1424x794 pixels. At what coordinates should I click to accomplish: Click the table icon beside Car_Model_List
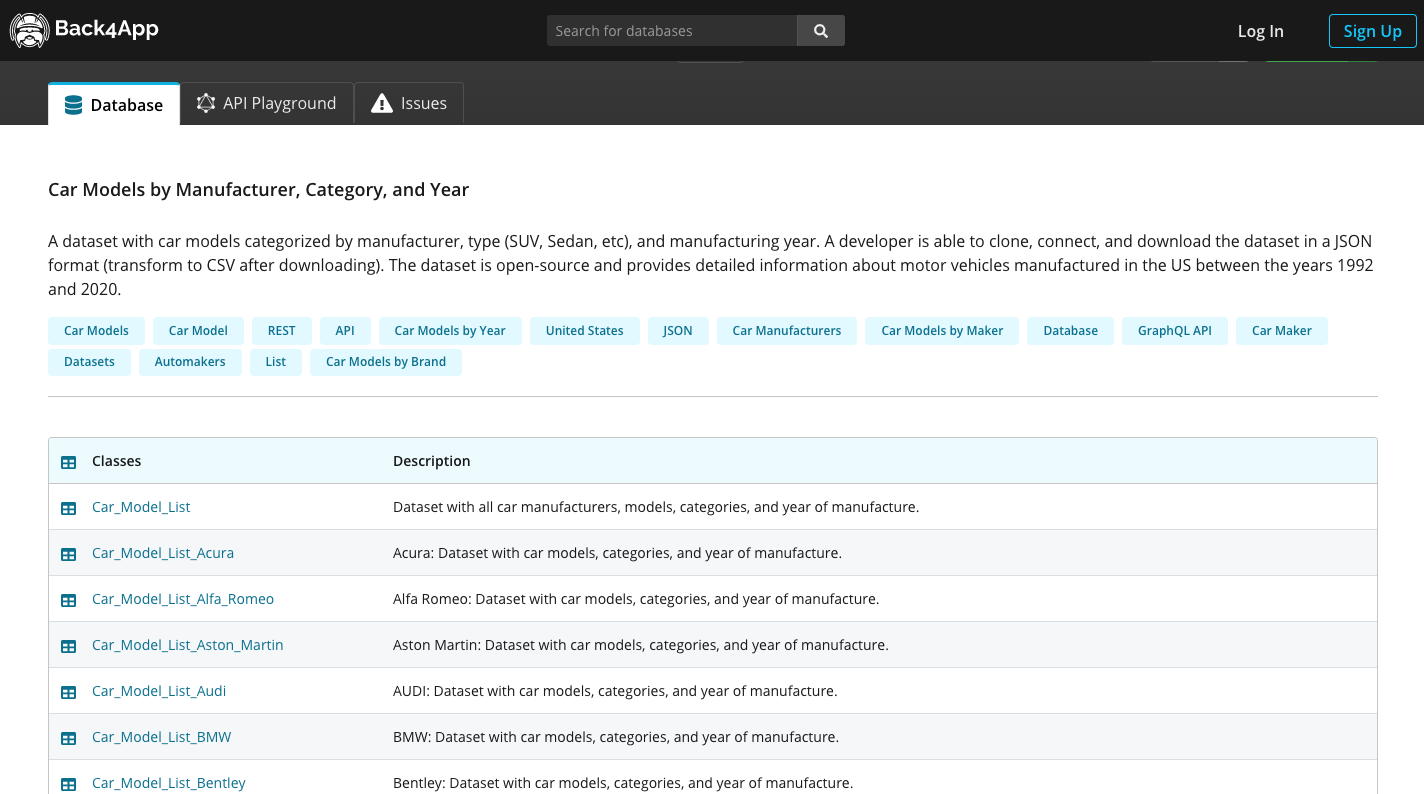coord(69,508)
